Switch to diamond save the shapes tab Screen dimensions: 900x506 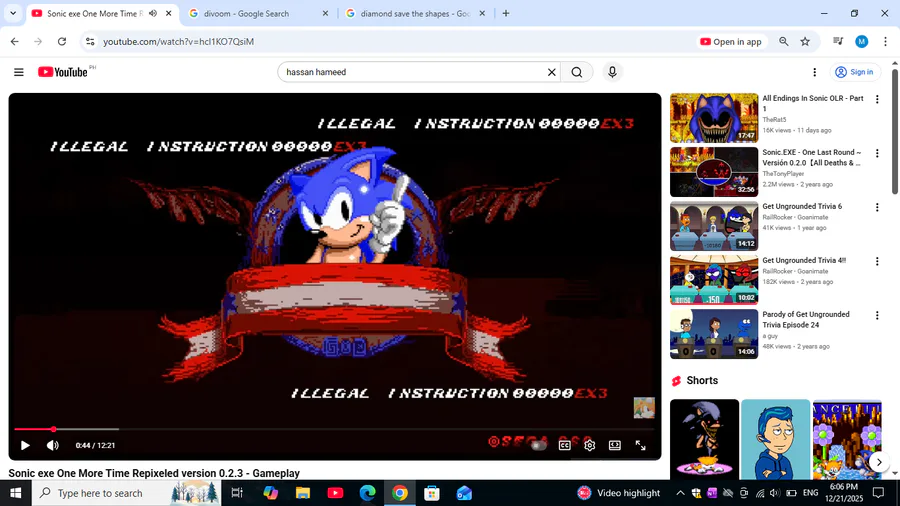click(415, 13)
